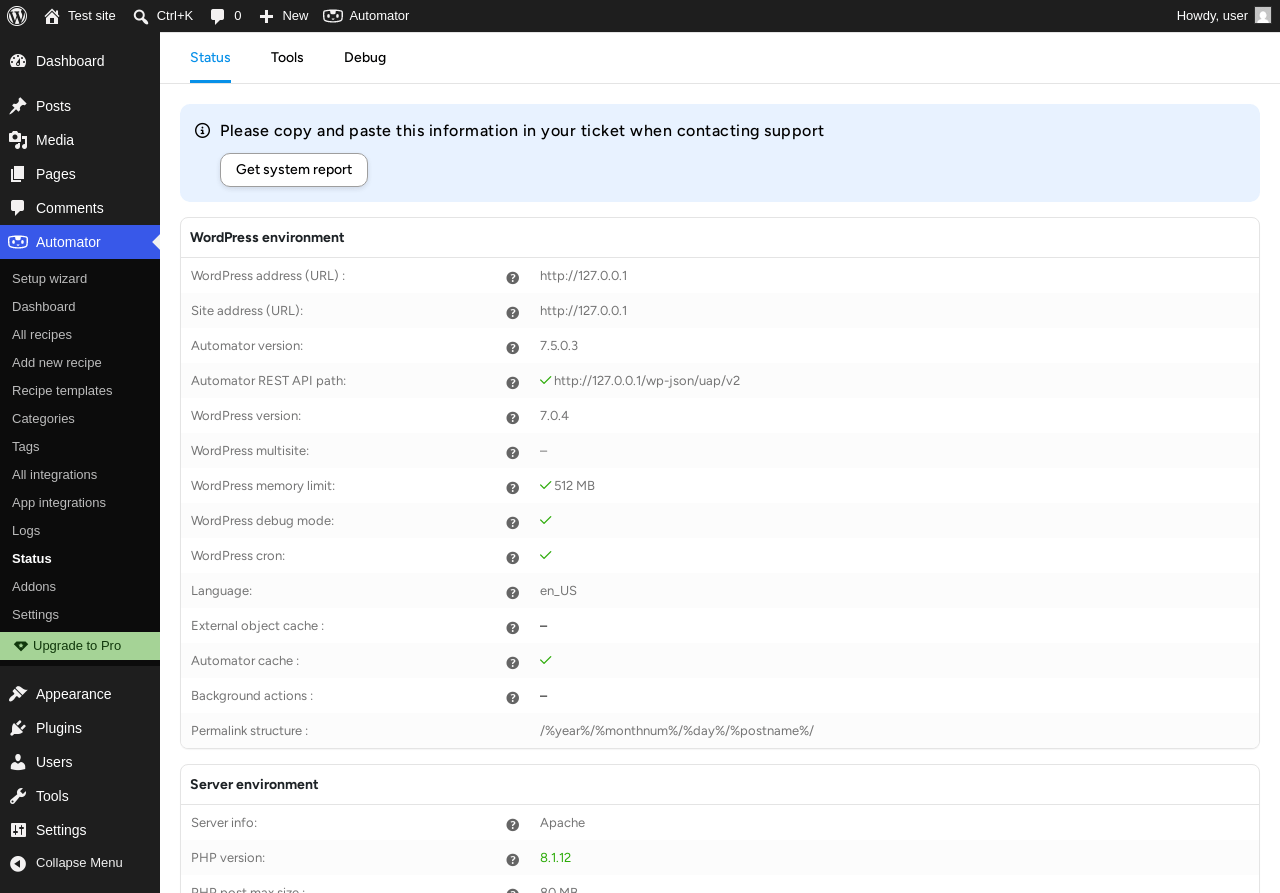Click help icon for PHP version
This screenshot has height=893, width=1280.
click(513, 860)
